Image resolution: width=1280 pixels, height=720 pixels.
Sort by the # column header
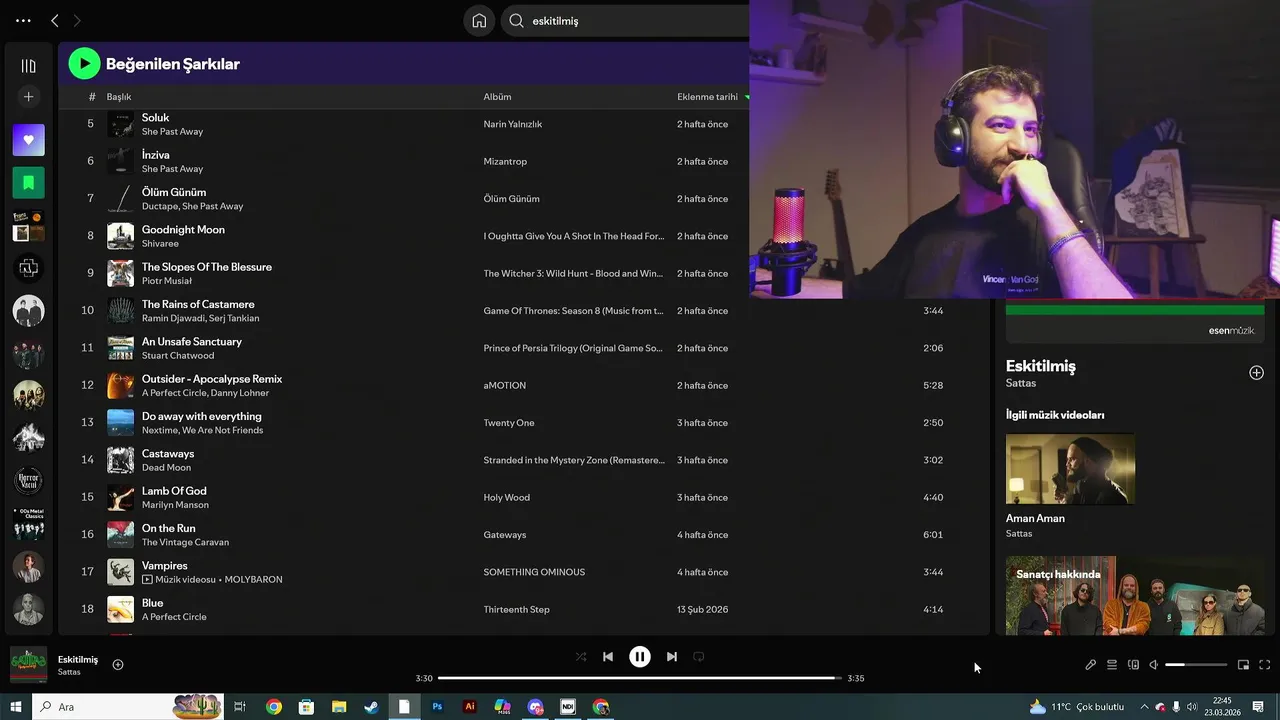[92, 97]
